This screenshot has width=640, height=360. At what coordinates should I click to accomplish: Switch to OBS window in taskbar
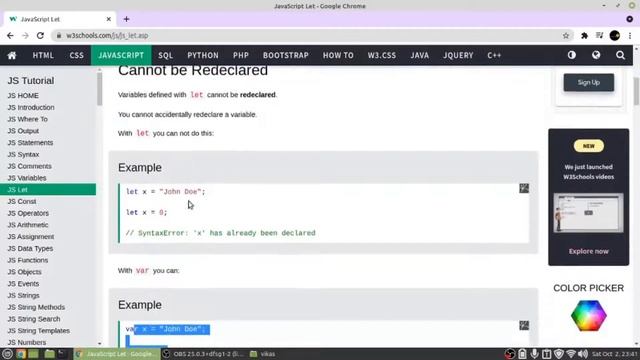202,354
